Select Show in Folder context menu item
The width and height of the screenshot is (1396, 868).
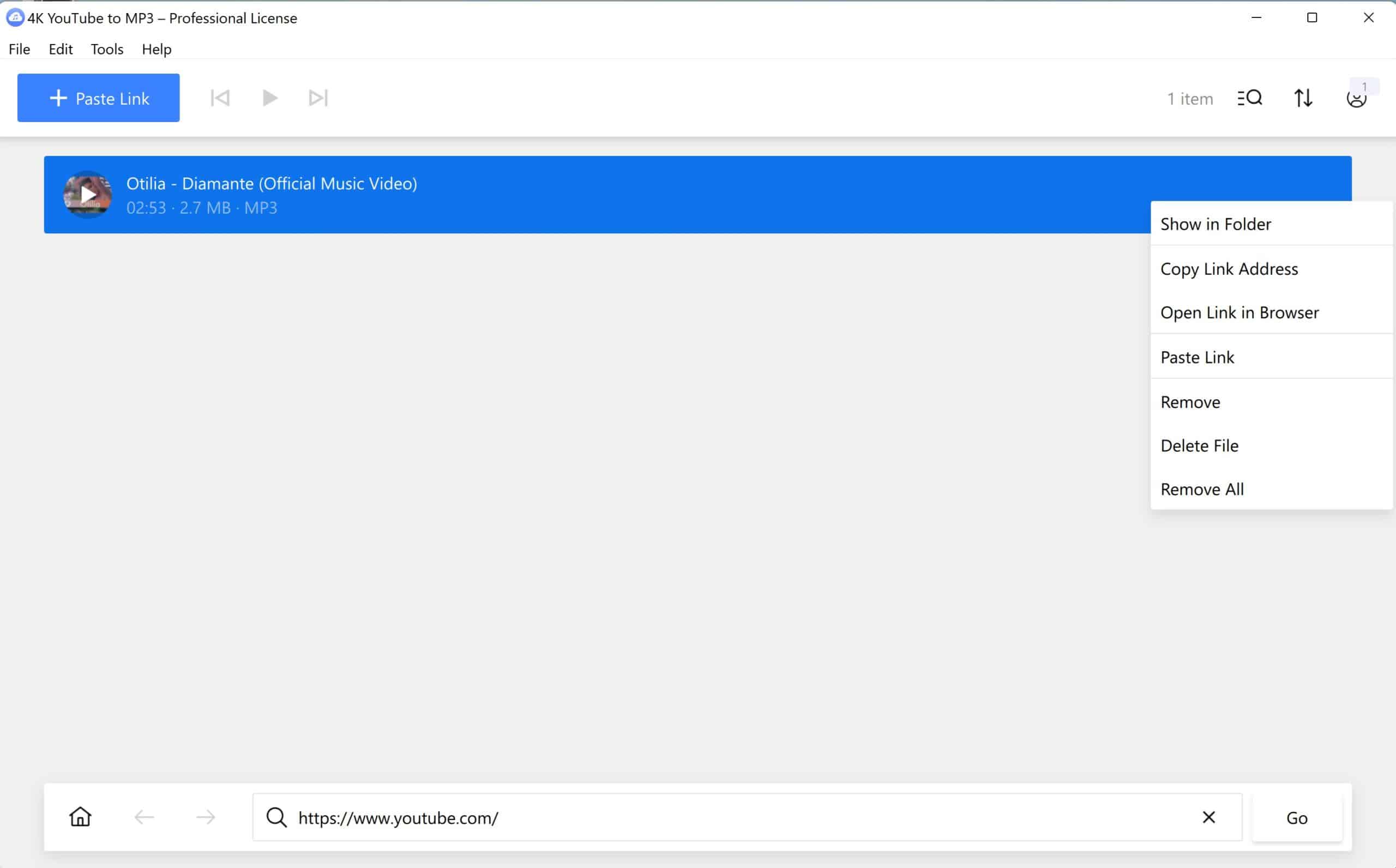[x=1215, y=223]
